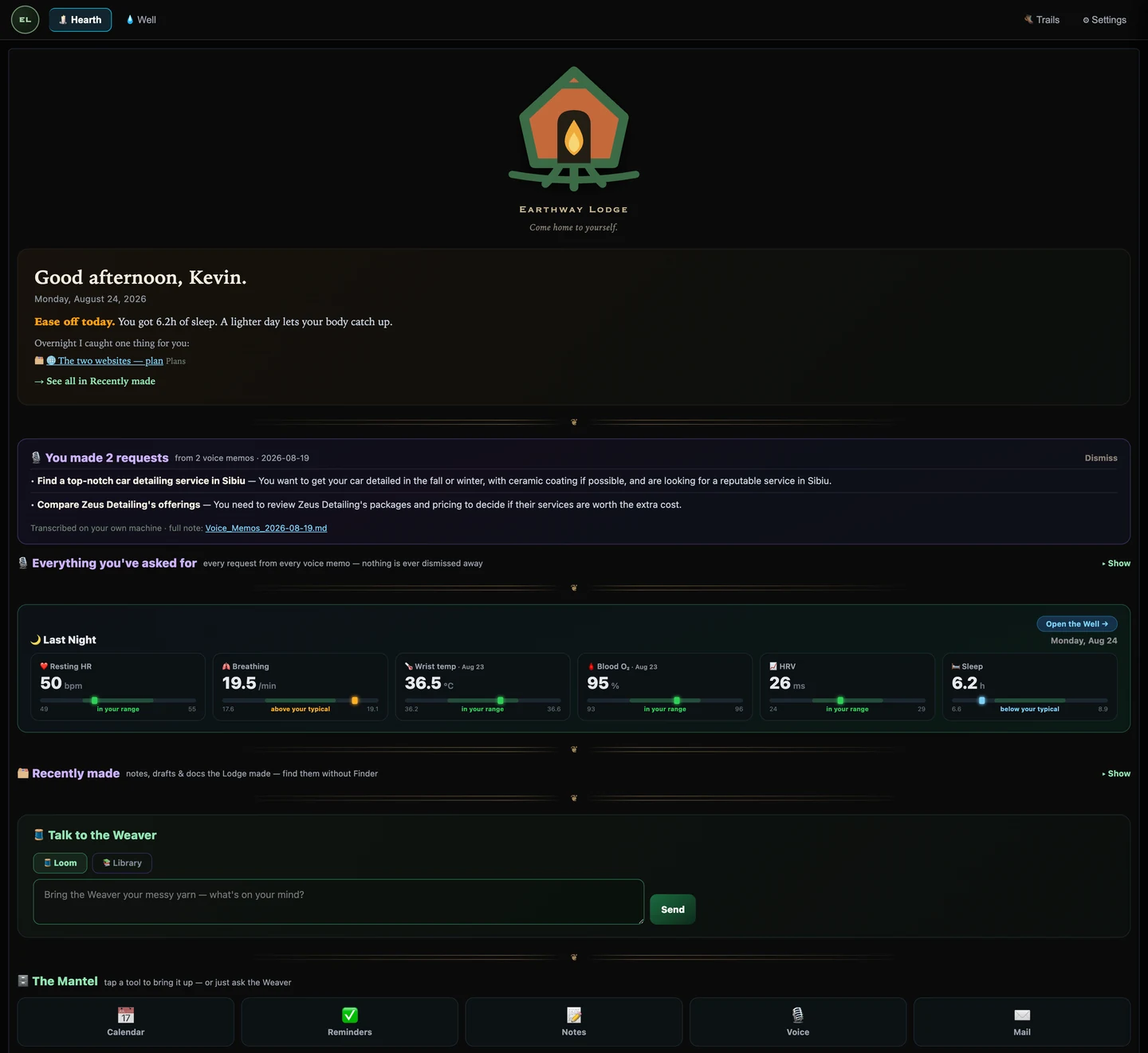
Task: Expand the Everything you've asked for section
Action: pos(1116,564)
